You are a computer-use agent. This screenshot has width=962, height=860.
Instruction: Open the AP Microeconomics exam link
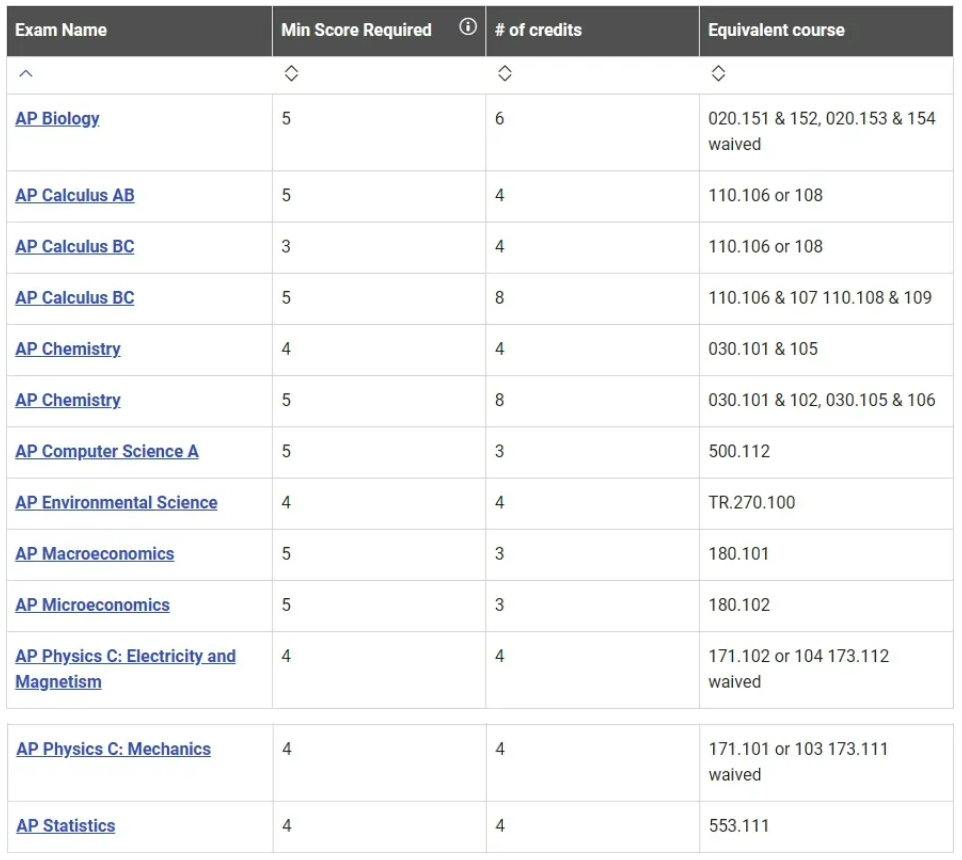point(92,604)
